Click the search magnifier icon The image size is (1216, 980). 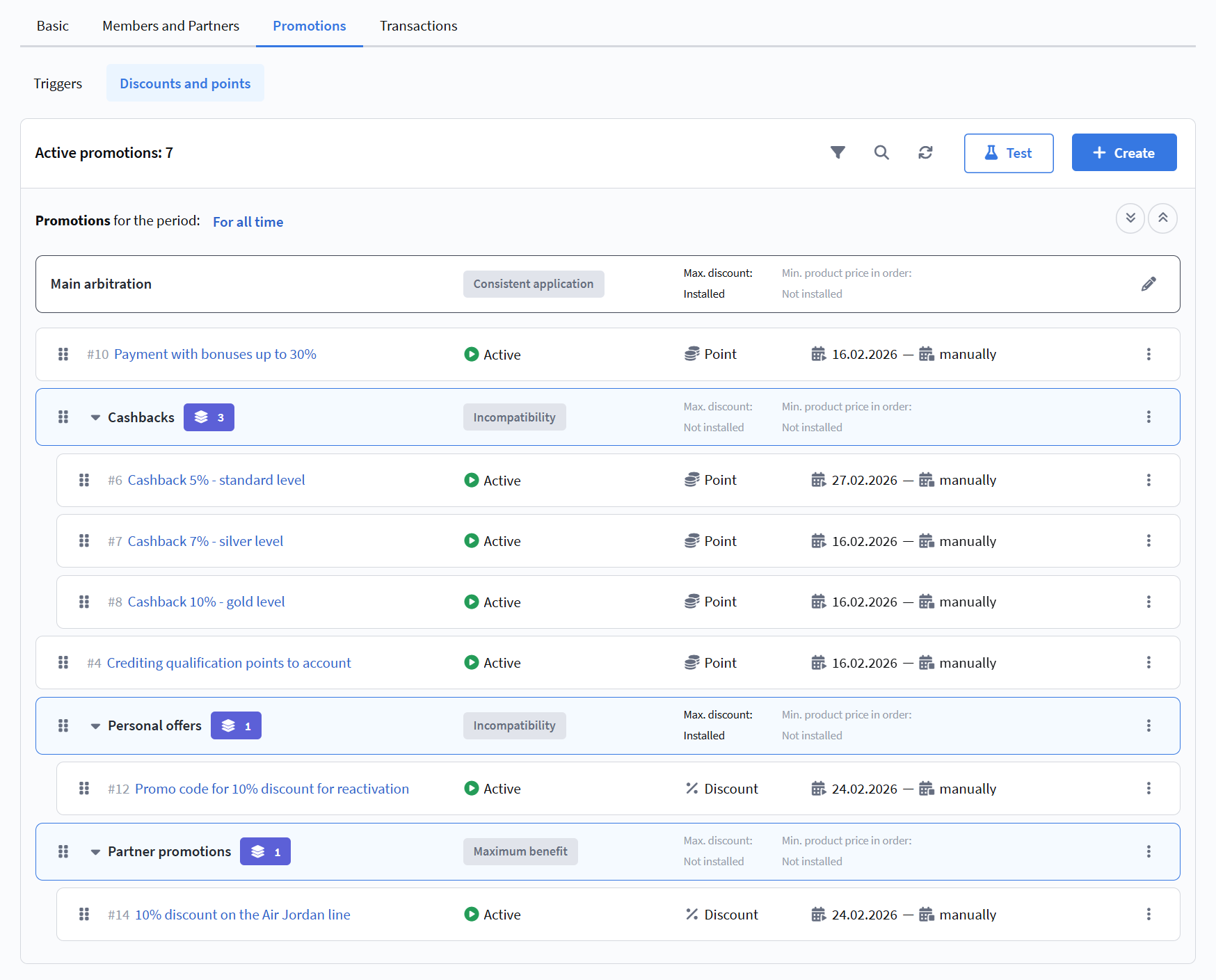tap(881, 152)
